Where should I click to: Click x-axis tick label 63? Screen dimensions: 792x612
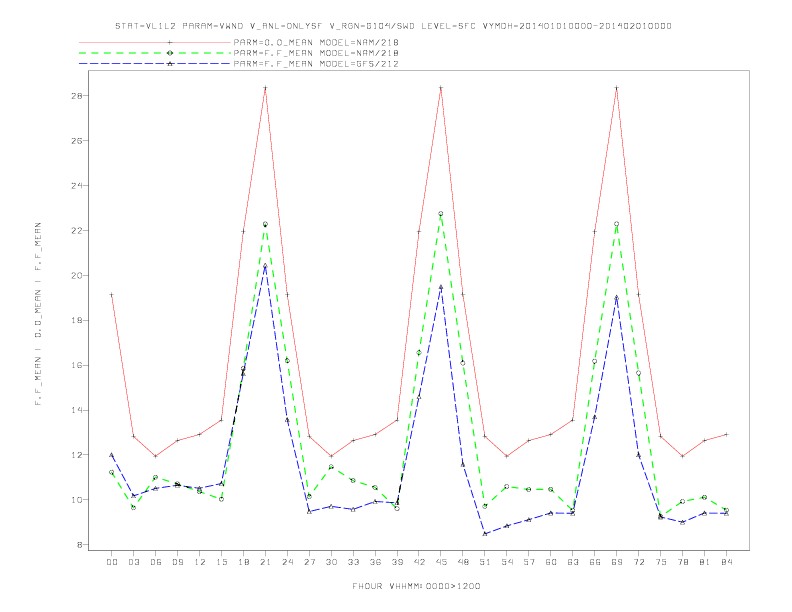573,562
